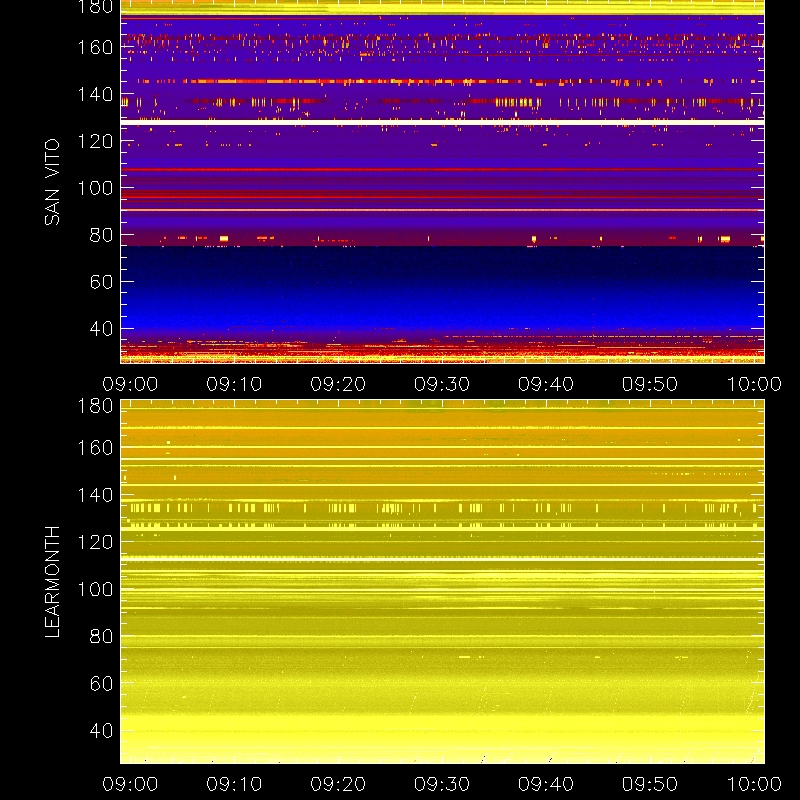The width and height of the screenshot is (800, 800).
Task: Pick the 180 frequency tick of Learmonth plot
Action: [x=95, y=406]
